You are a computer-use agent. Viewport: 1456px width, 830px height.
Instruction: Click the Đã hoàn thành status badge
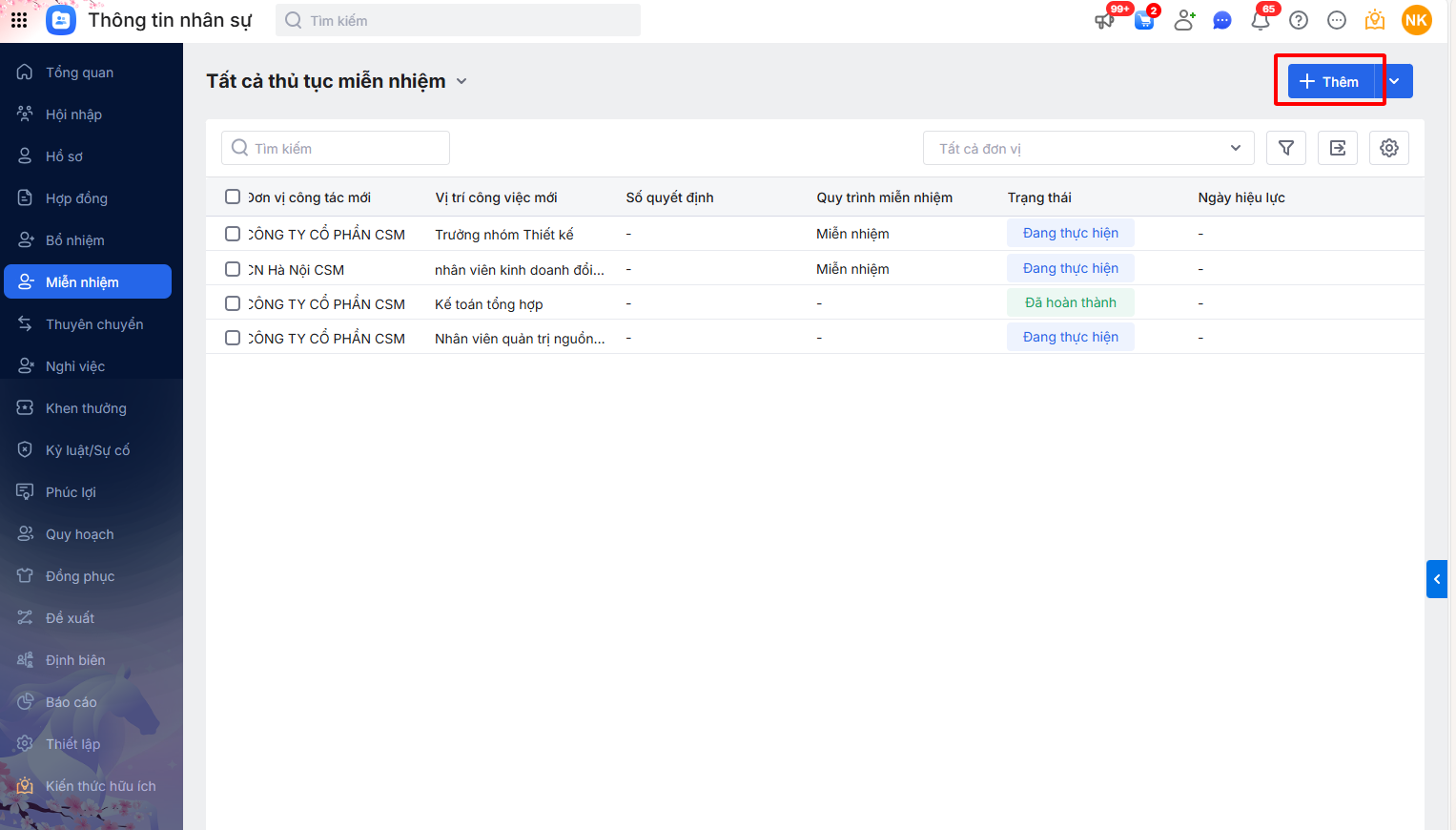click(1071, 302)
